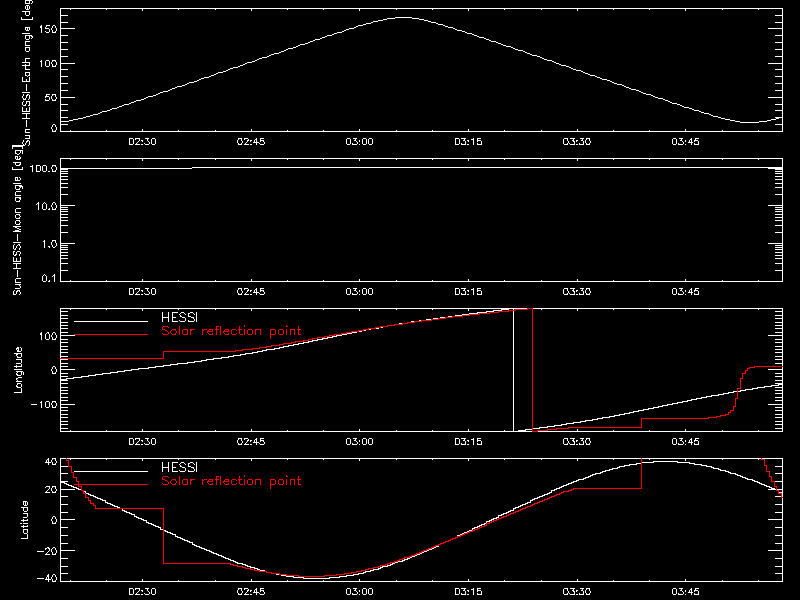
Task: Click the white vertical HESSI longitude wrap line
Action: [513, 370]
